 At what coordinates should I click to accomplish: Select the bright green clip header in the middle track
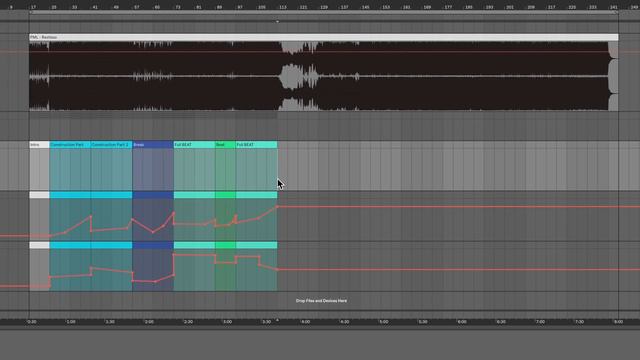(x=225, y=195)
